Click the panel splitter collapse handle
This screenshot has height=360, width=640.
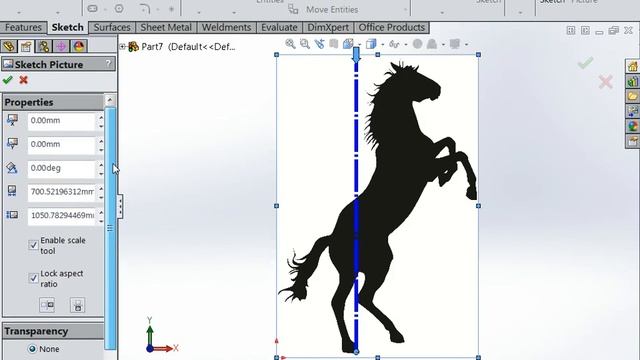pos(120,206)
